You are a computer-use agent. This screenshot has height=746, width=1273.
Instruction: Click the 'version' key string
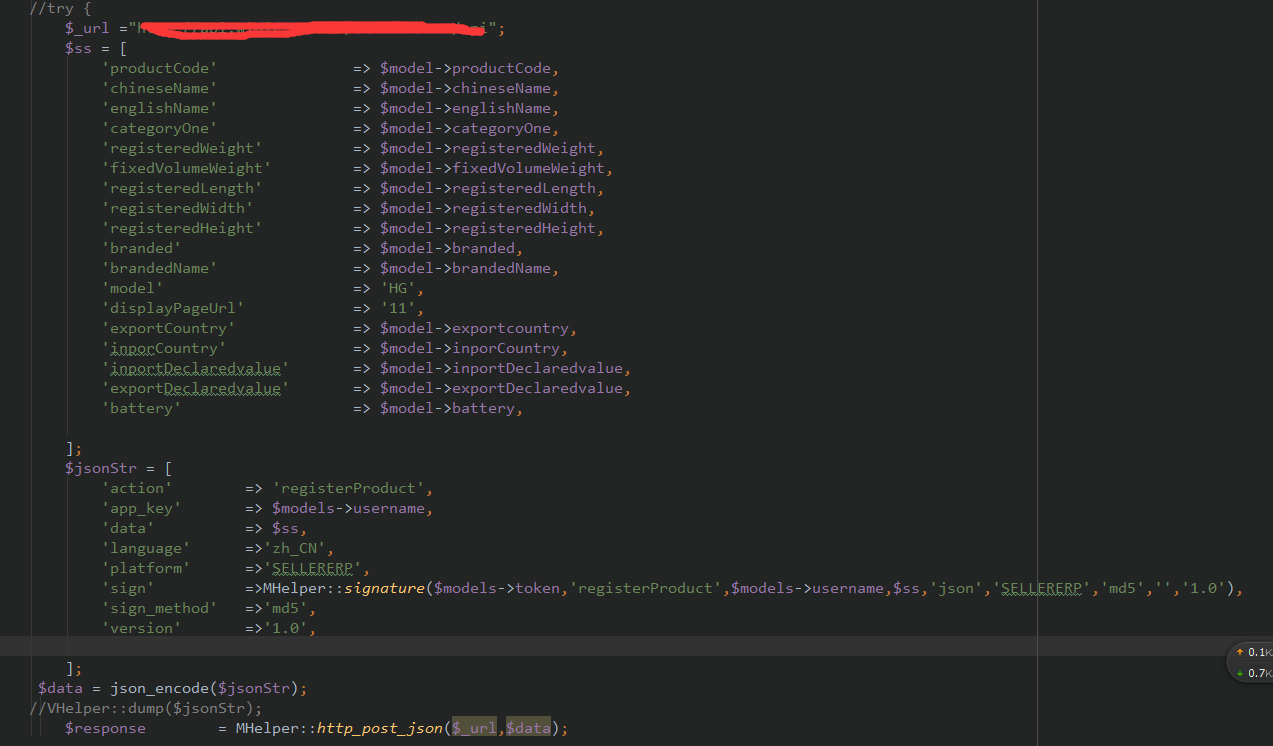coord(141,628)
